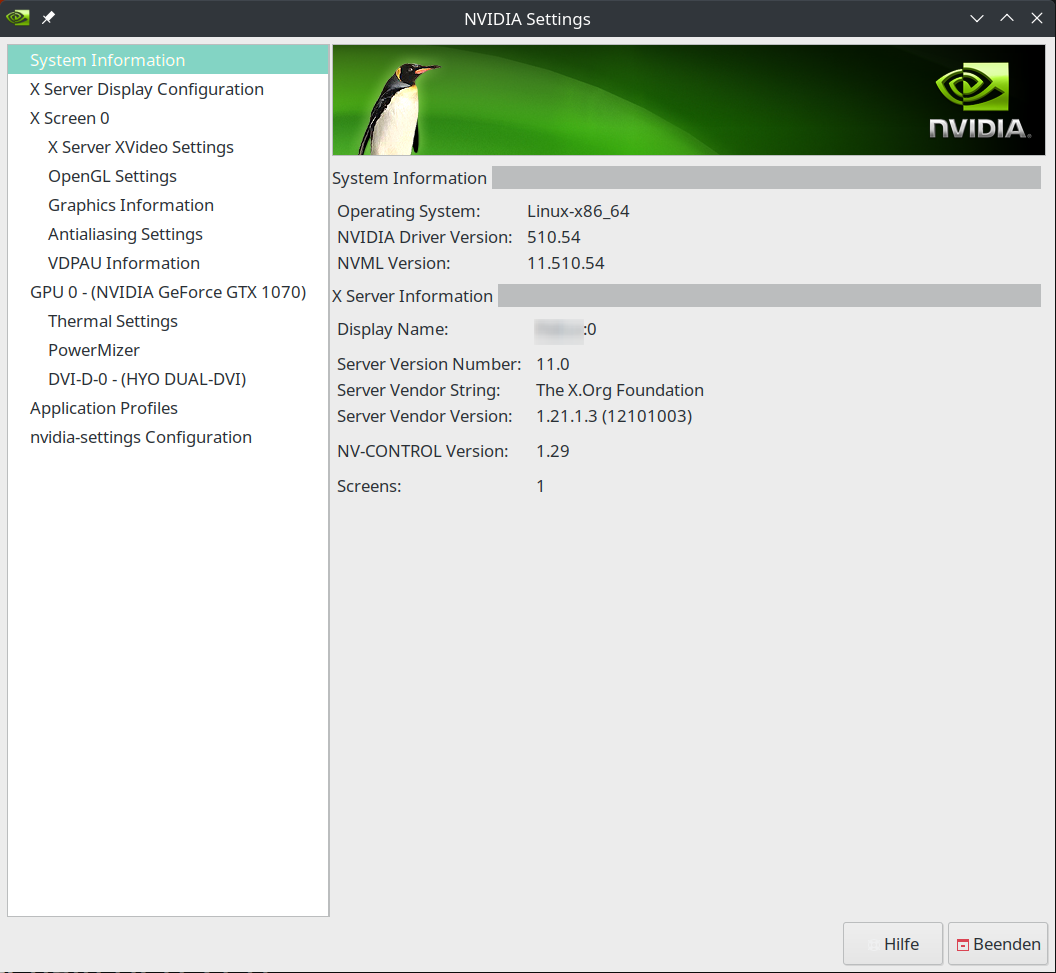Viewport: 1056px width, 973px height.
Task: Click the NVIDIA logo in the green banner
Action: pyautogui.click(x=985, y=100)
